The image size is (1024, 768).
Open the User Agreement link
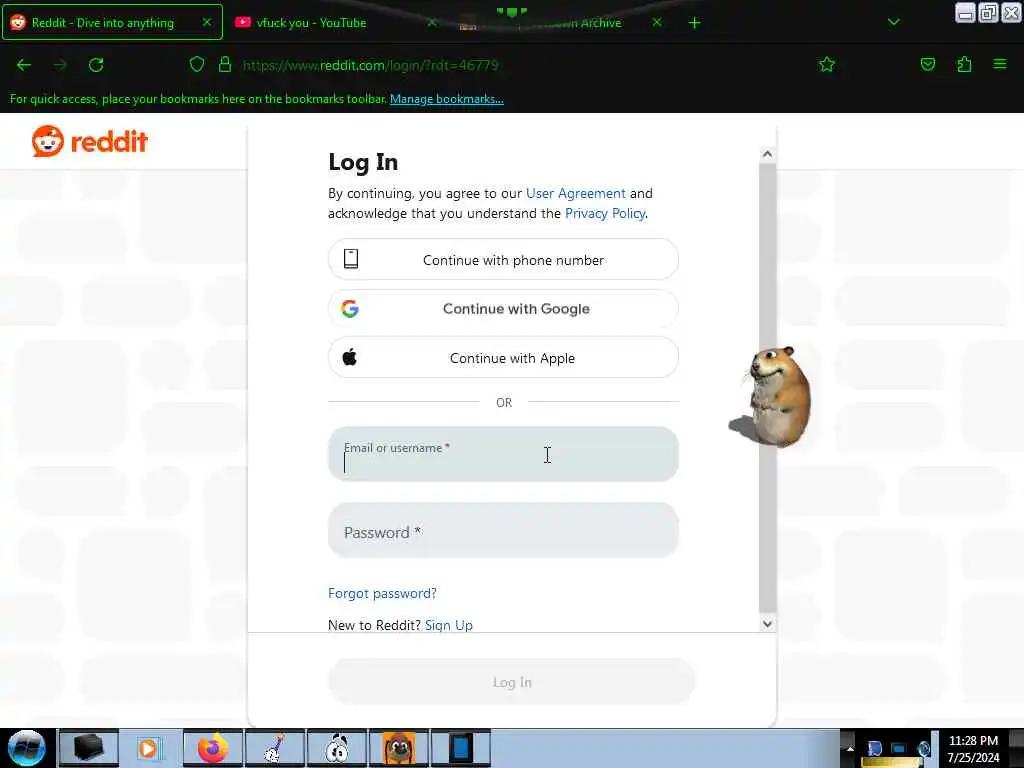(x=575, y=193)
